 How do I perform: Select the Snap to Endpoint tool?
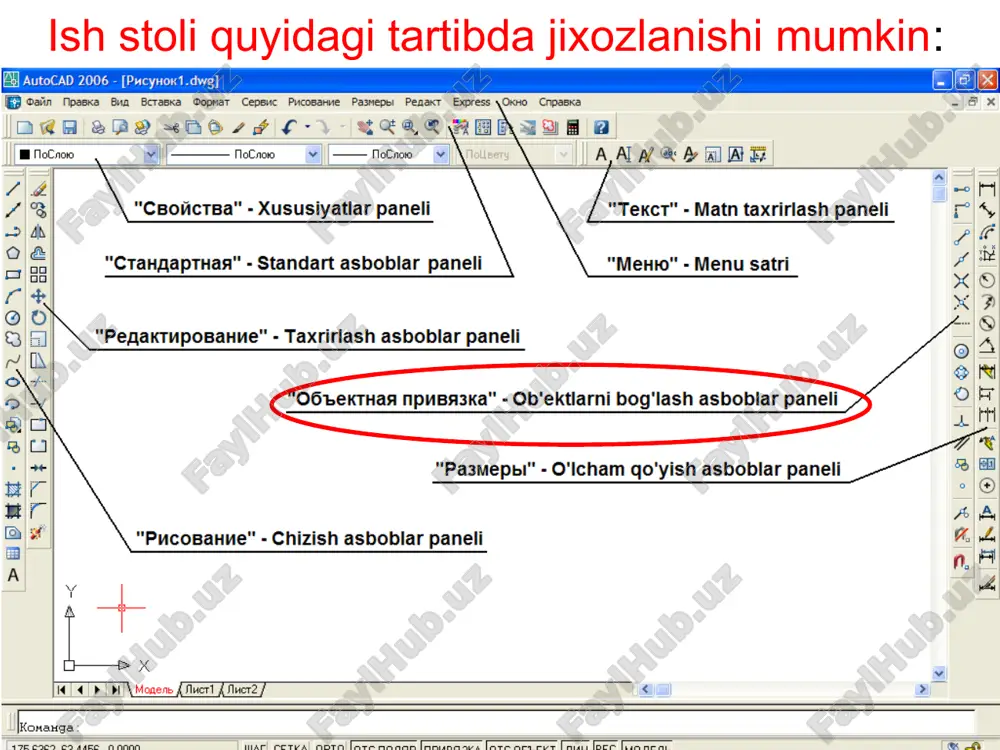click(962, 238)
